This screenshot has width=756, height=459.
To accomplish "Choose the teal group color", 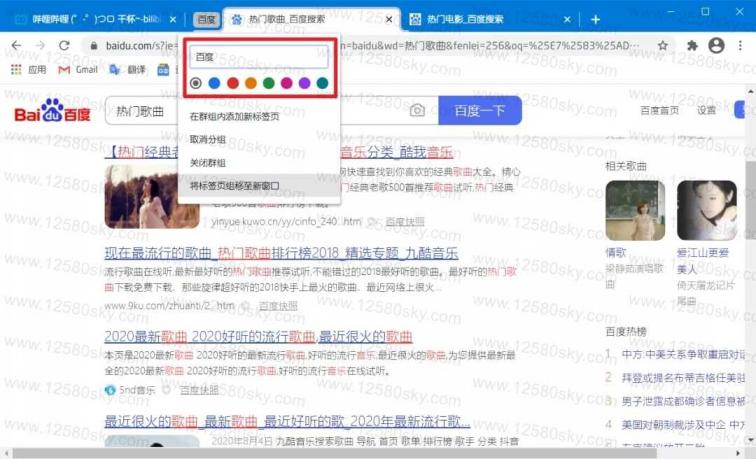I will (x=323, y=83).
